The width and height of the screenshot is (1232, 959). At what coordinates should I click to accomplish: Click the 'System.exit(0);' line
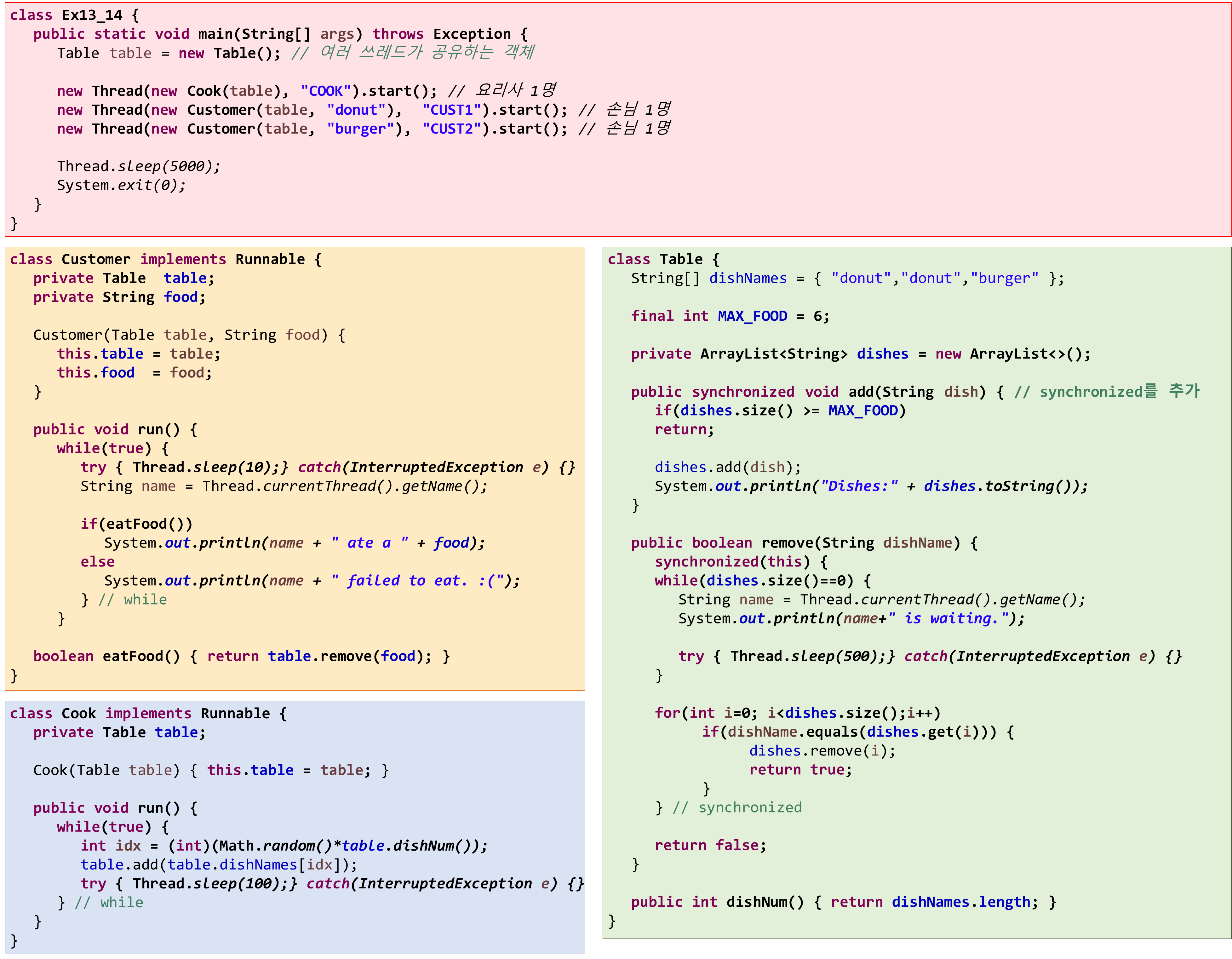coord(121,186)
